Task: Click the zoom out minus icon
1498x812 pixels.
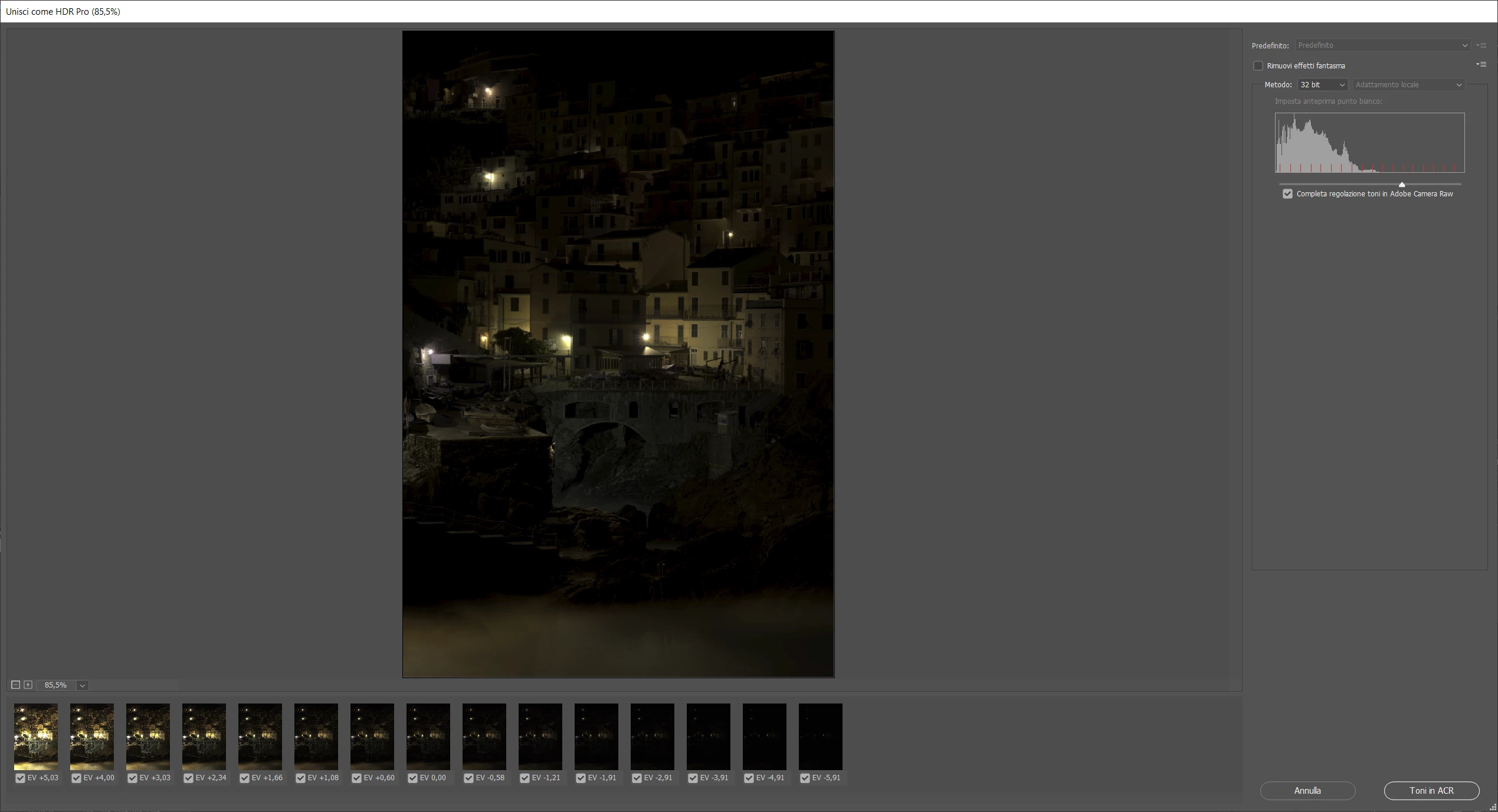Action: pyautogui.click(x=16, y=685)
